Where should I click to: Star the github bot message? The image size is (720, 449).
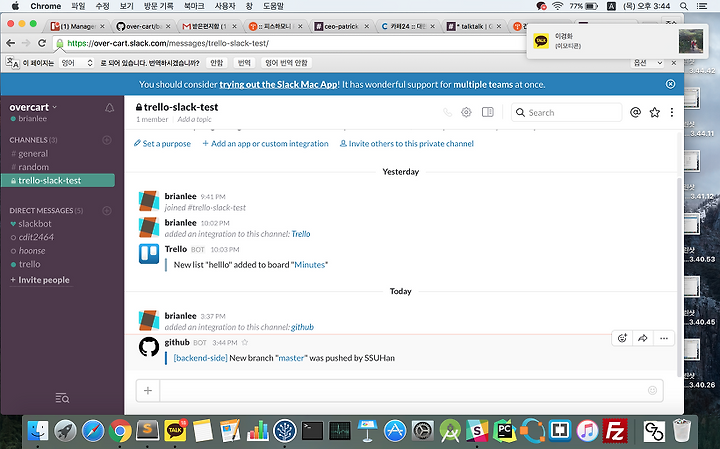tap(245, 342)
